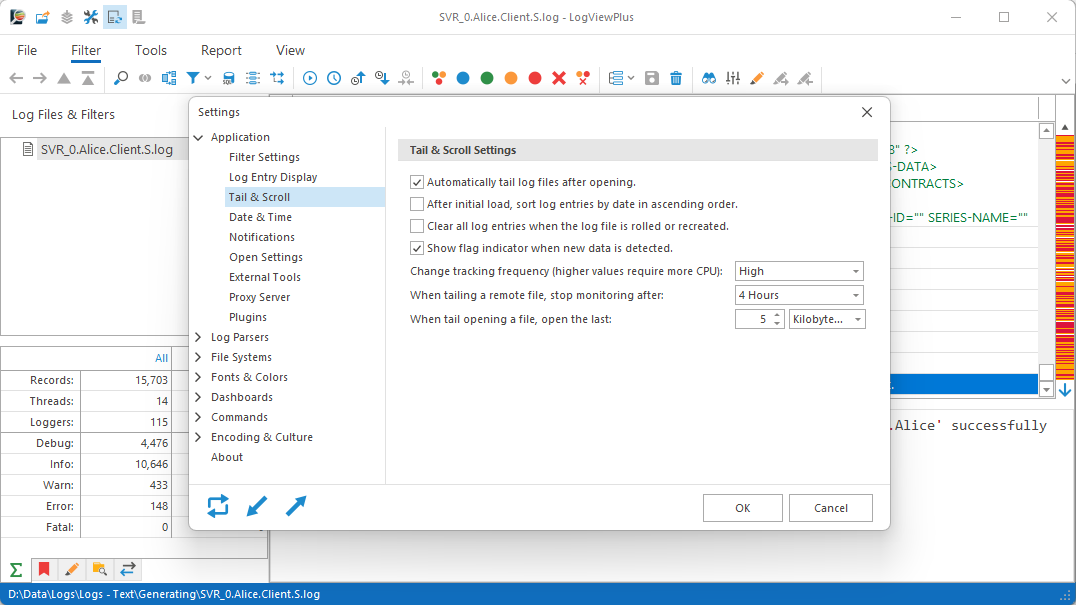
Task: Expand the Commands node
Action: (x=198, y=416)
